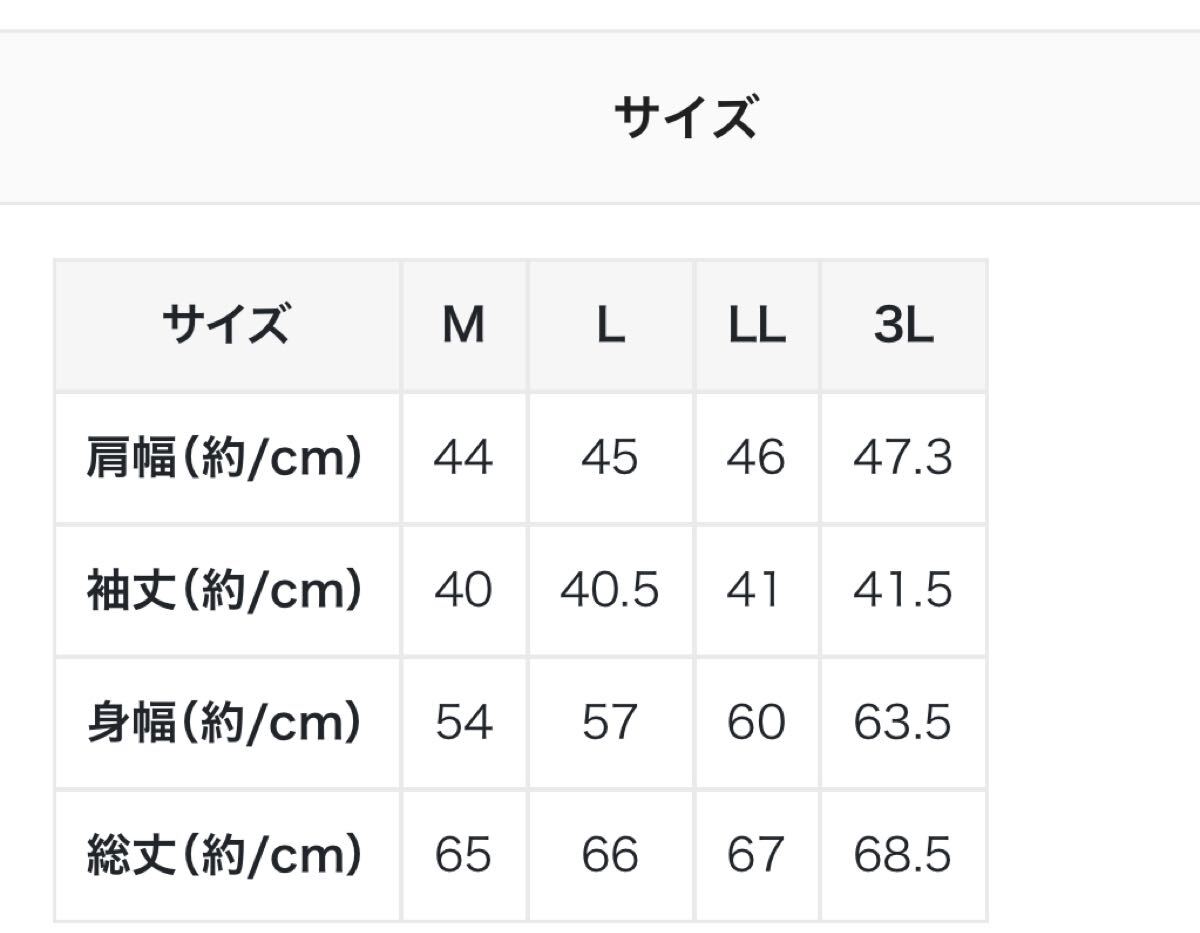Click the shoulder width value 47.3
This screenshot has height=933, width=1200.
tap(903, 458)
